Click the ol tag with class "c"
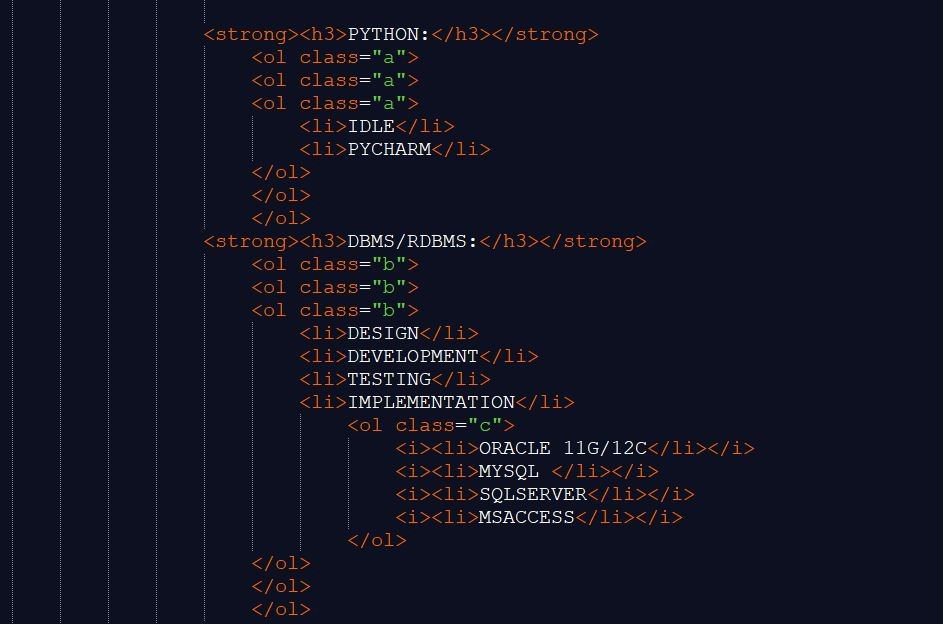The width and height of the screenshot is (943, 624). (431, 426)
